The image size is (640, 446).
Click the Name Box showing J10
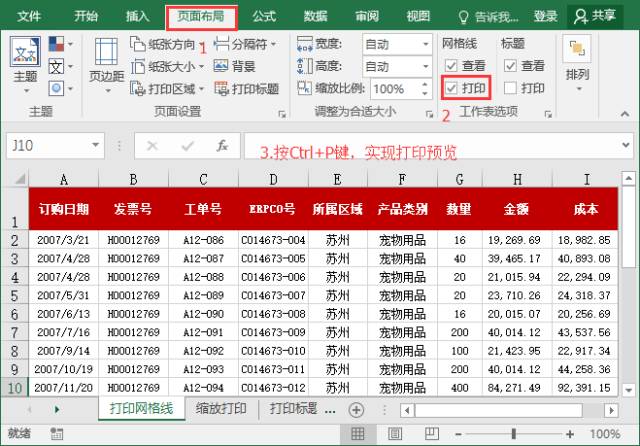pyautogui.click(x=58, y=145)
